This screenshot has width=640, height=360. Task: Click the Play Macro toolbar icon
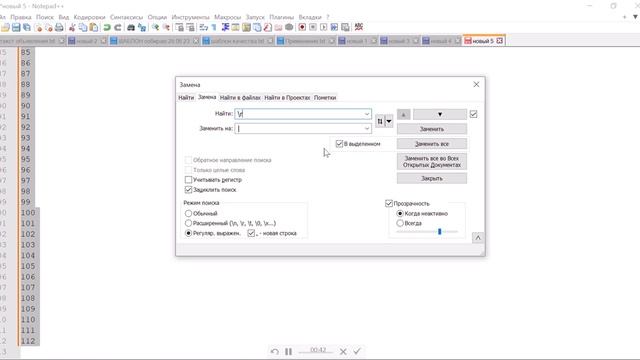tap(324, 27)
